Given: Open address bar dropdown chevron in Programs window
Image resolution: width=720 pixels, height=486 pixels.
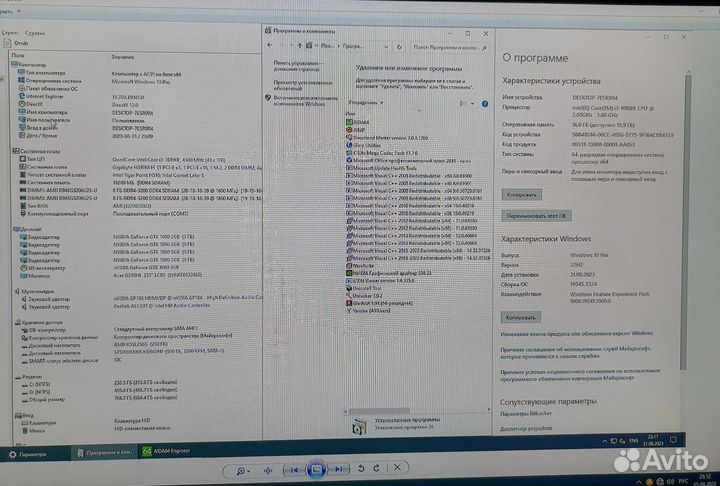Looking at the screenshot, I should pos(386,46).
